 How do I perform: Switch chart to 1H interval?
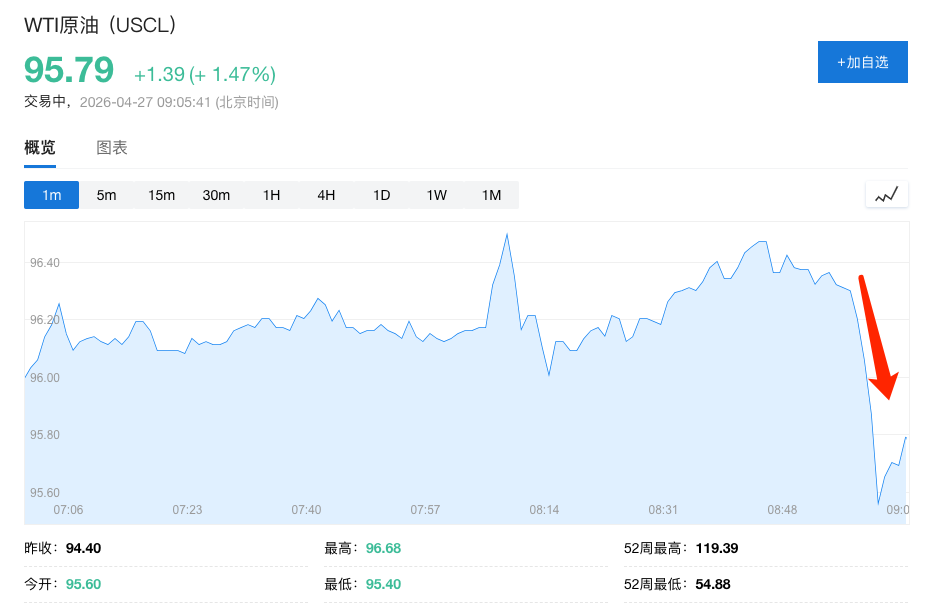(271, 195)
